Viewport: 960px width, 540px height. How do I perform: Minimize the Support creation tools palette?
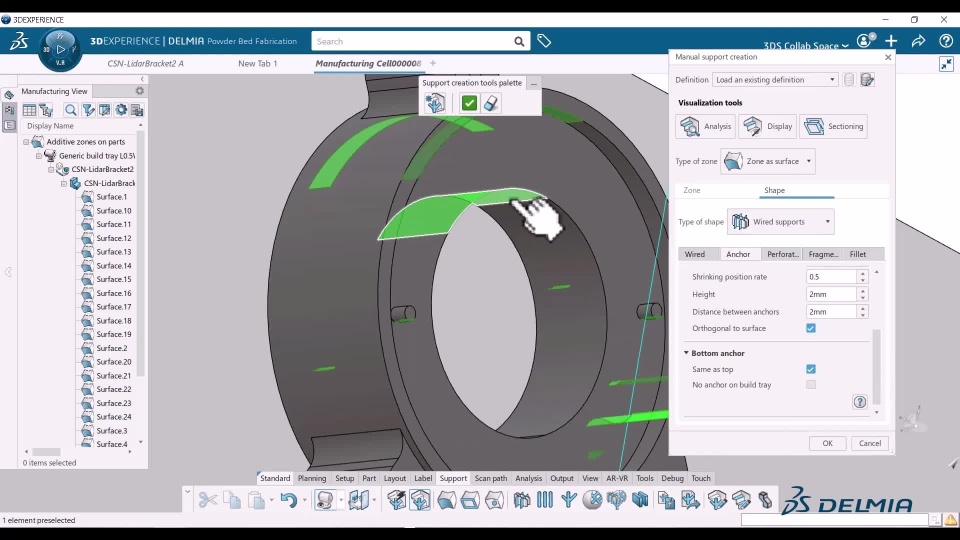(534, 83)
